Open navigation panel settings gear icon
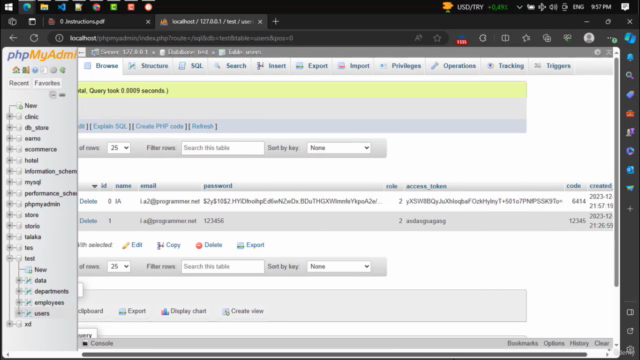This screenshot has height=360, width=640. click(53, 70)
